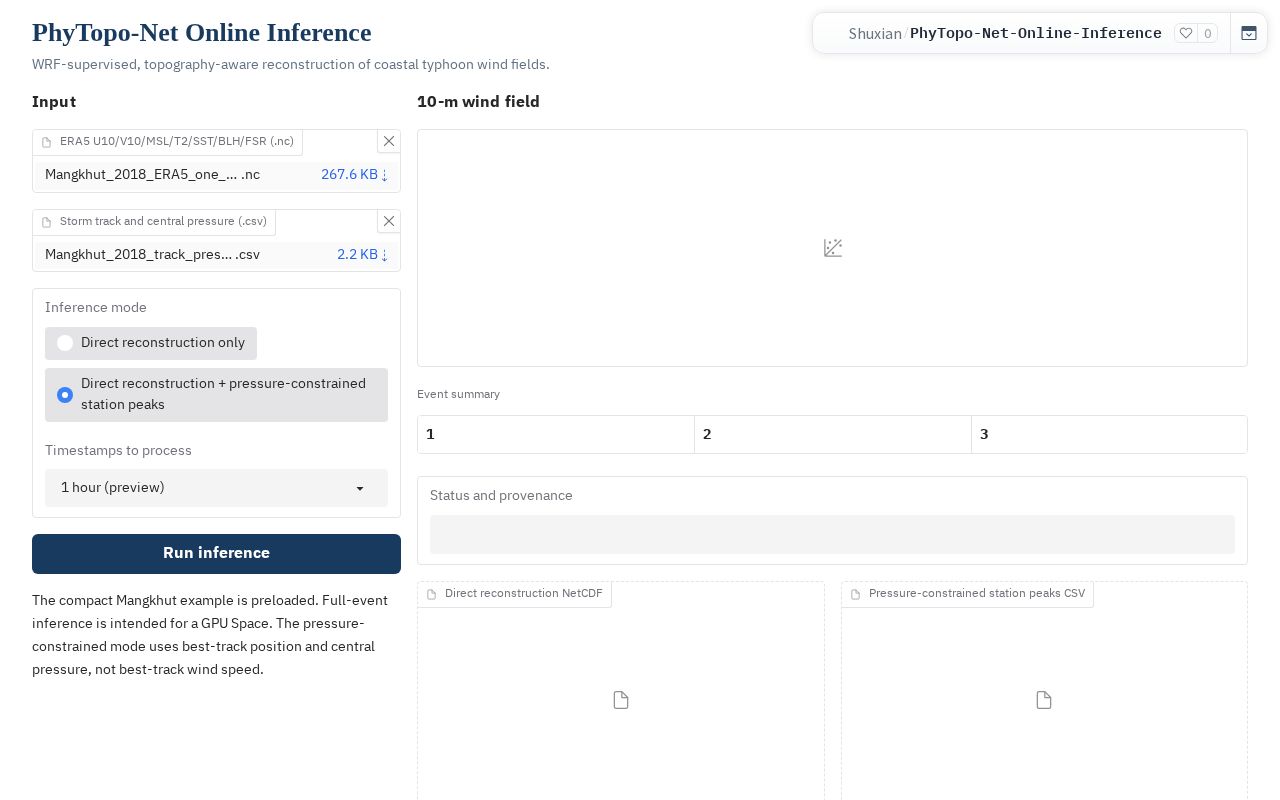Viewport: 1280px width, 800px height.
Task: Click the Pressure-constrained station peaks CSV label icon
Action: [856, 594]
